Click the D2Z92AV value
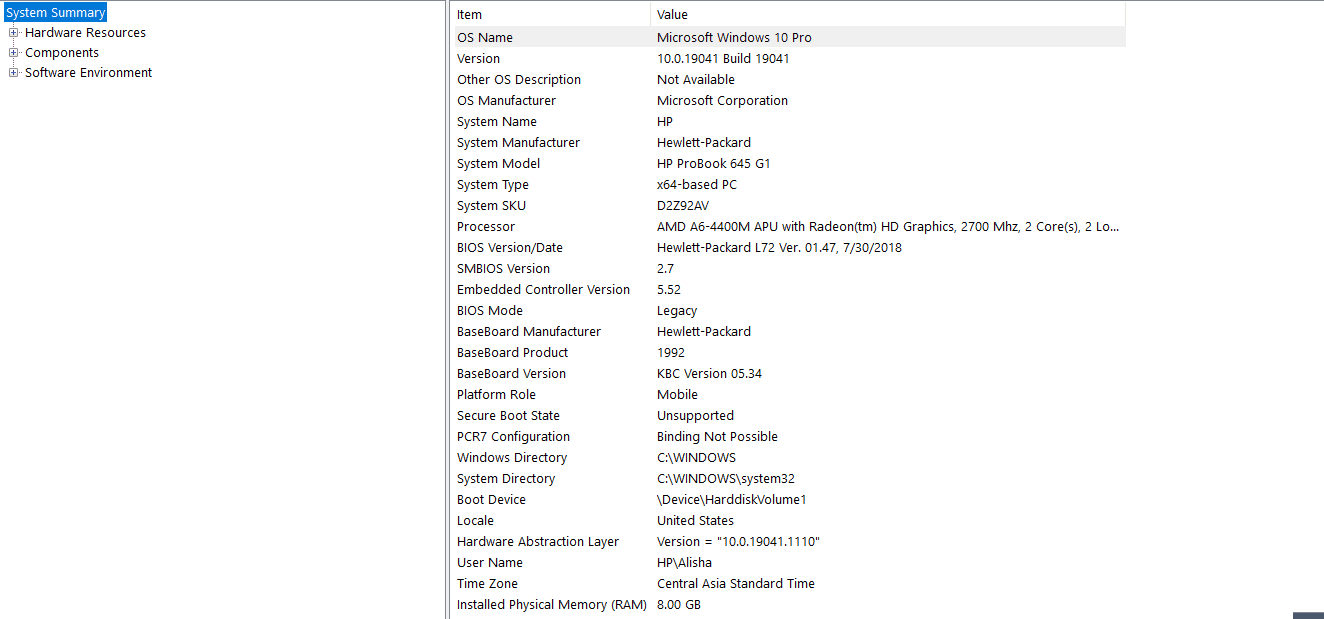This screenshot has width=1324, height=619. pyautogui.click(x=683, y=205)
